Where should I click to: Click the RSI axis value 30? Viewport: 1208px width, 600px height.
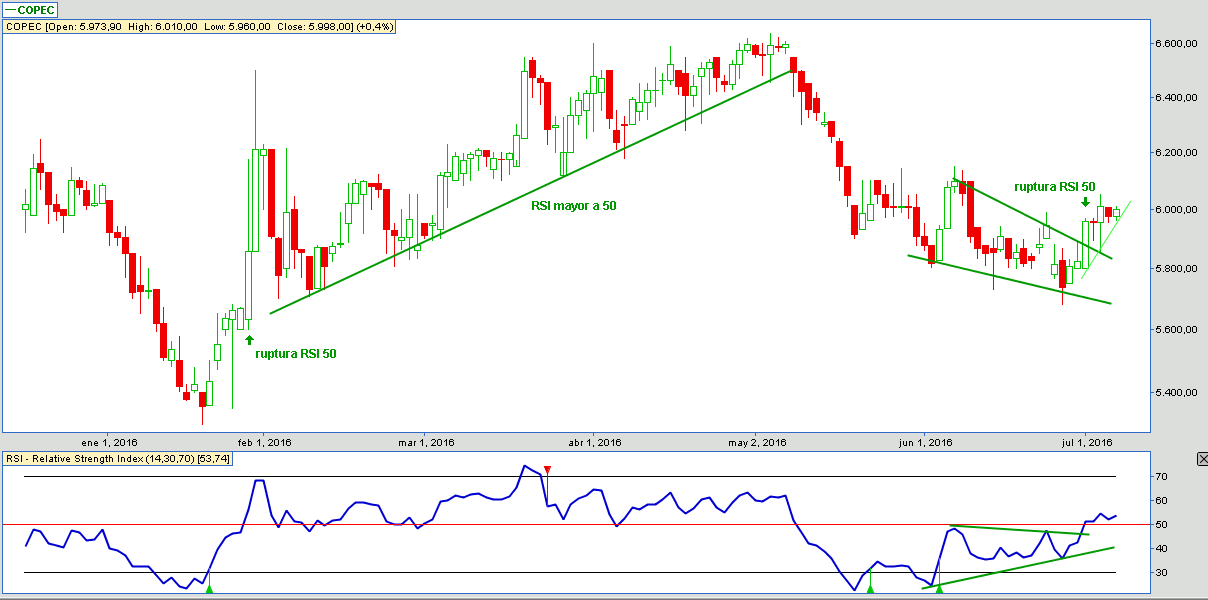click(1160, 573)
